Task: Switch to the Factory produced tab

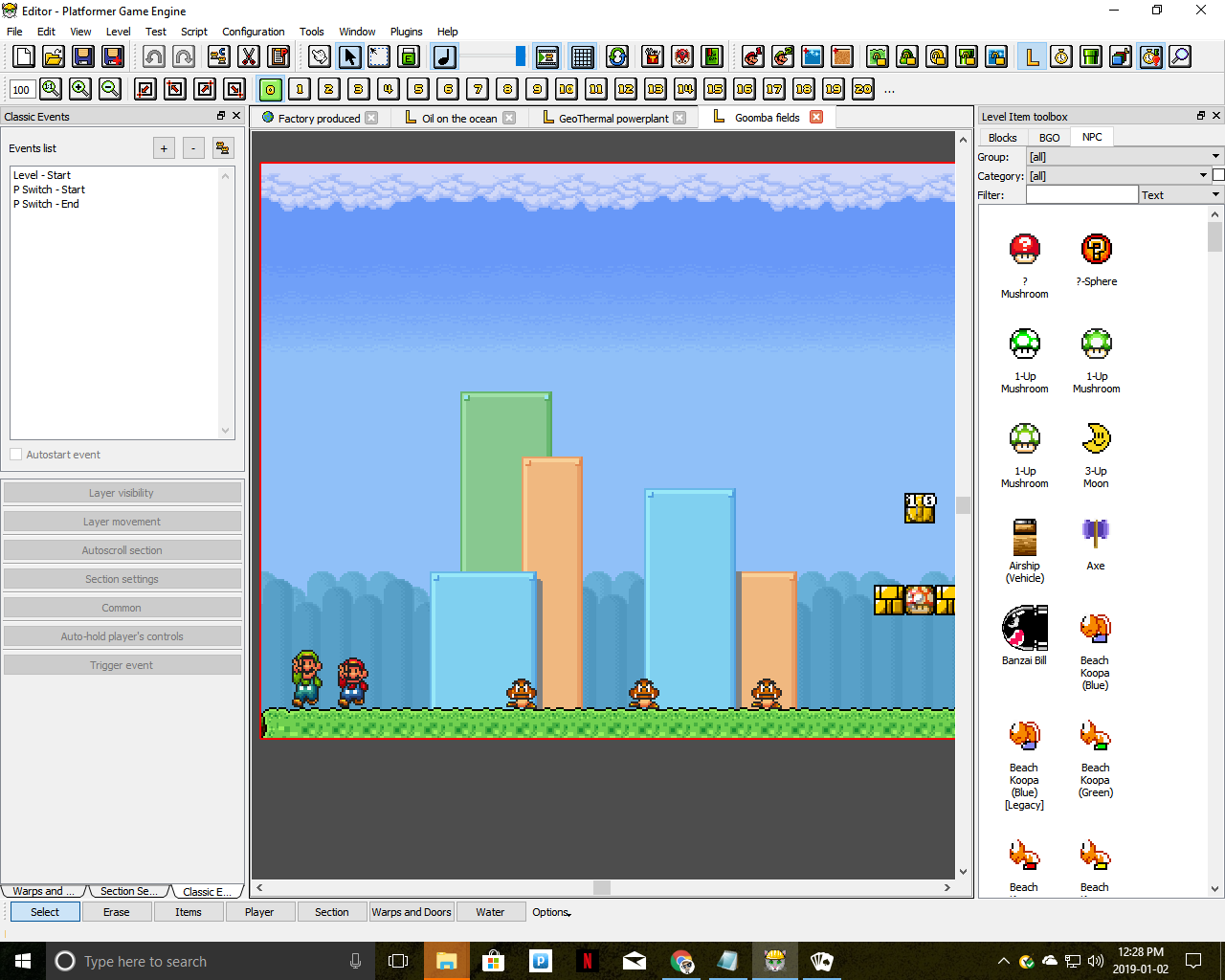Action: [x=319, y=118]
